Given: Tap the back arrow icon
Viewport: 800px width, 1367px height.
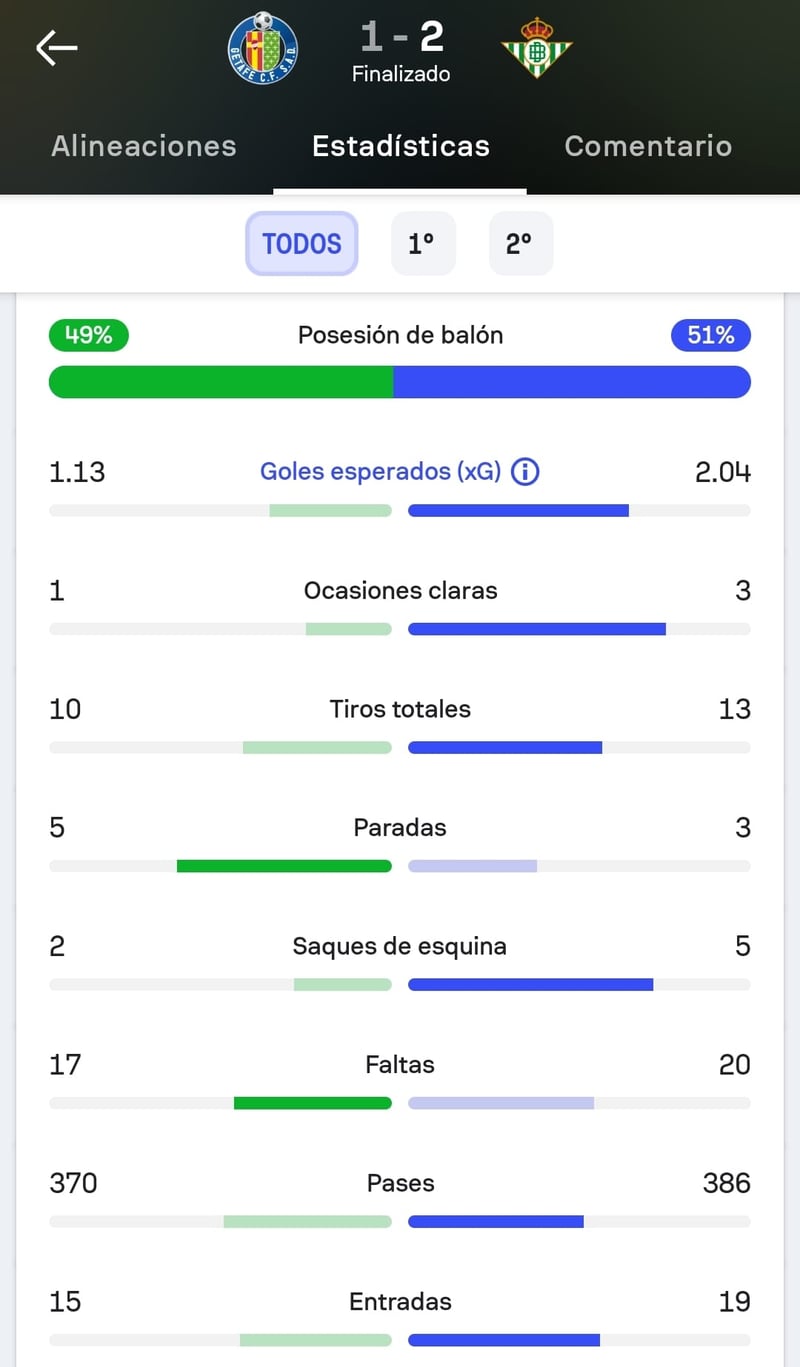Looking at the screenshot, I should tap(56, 47).
